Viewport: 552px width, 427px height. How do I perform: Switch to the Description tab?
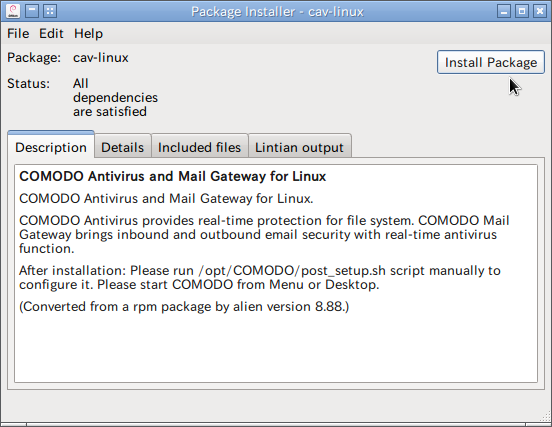(x=51, y=147)
